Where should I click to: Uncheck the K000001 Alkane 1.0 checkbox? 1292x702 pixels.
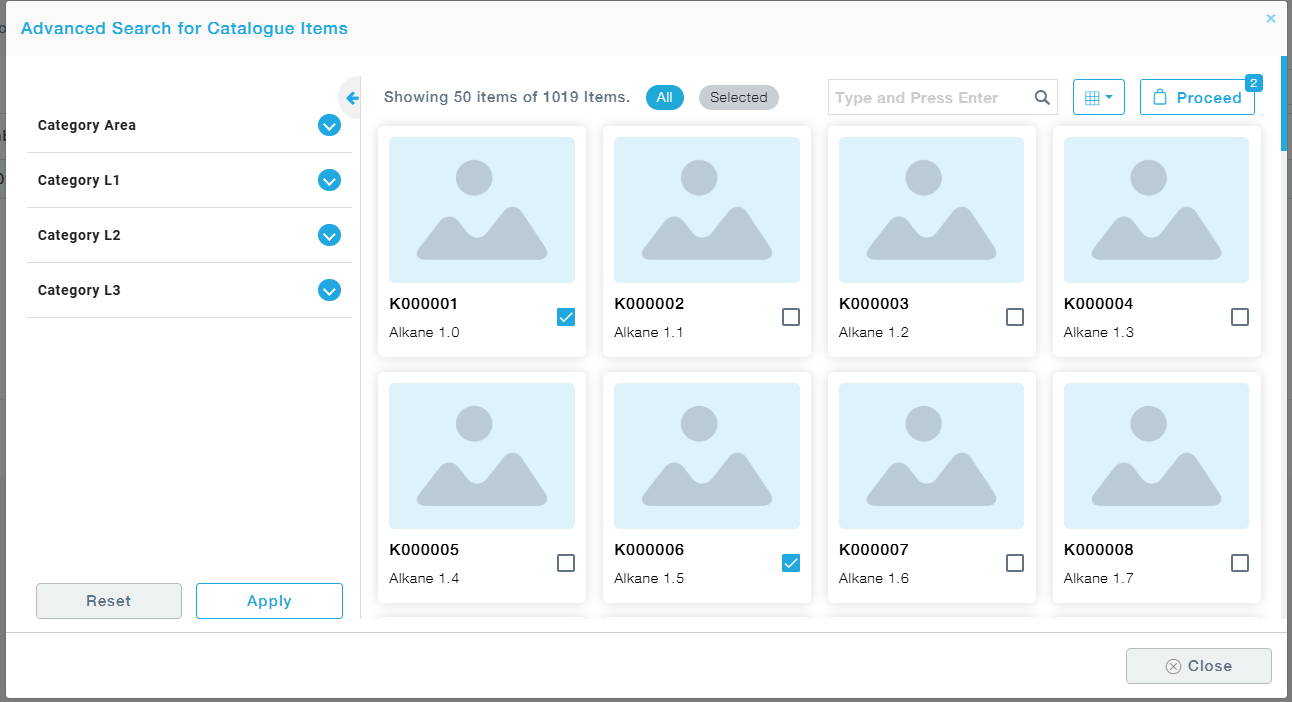(x=566, y=317)
